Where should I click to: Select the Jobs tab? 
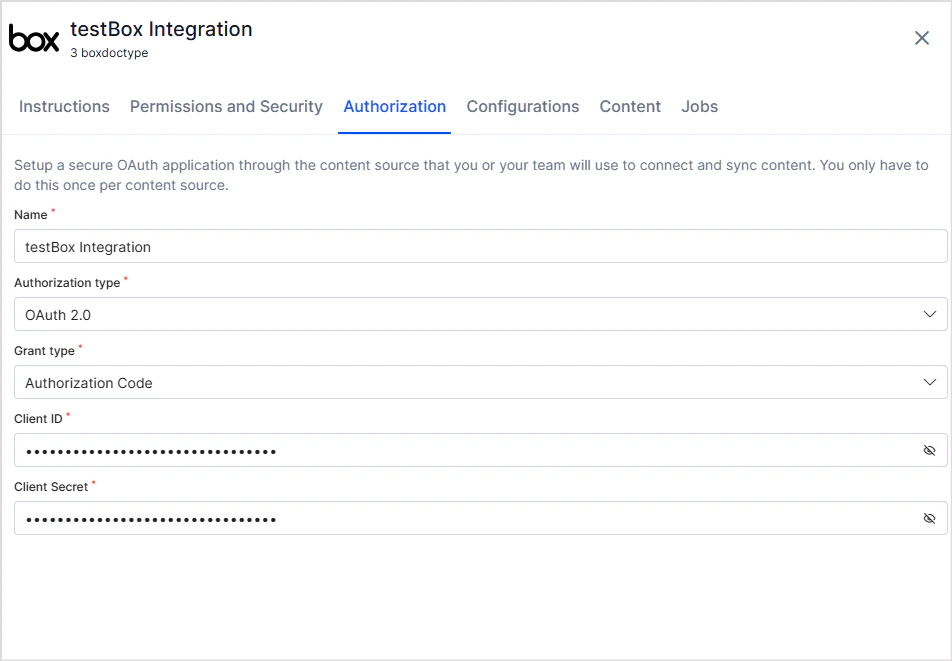(699, 107)
